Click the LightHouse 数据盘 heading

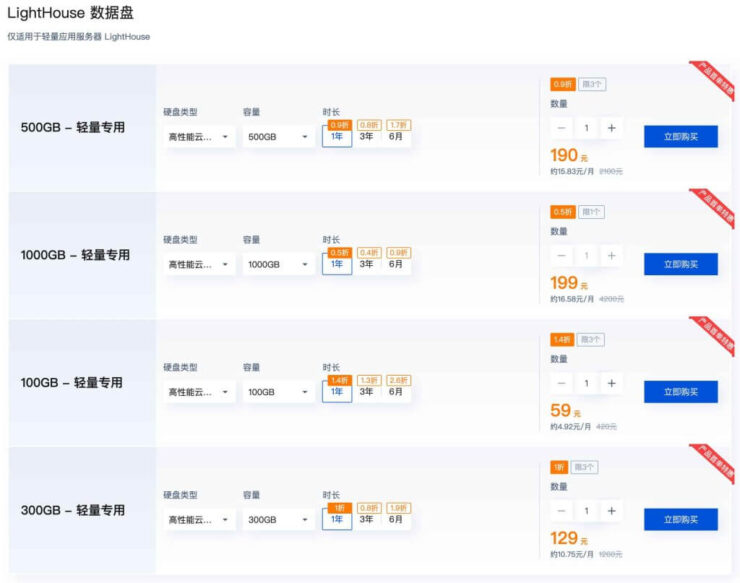(70, 13)
